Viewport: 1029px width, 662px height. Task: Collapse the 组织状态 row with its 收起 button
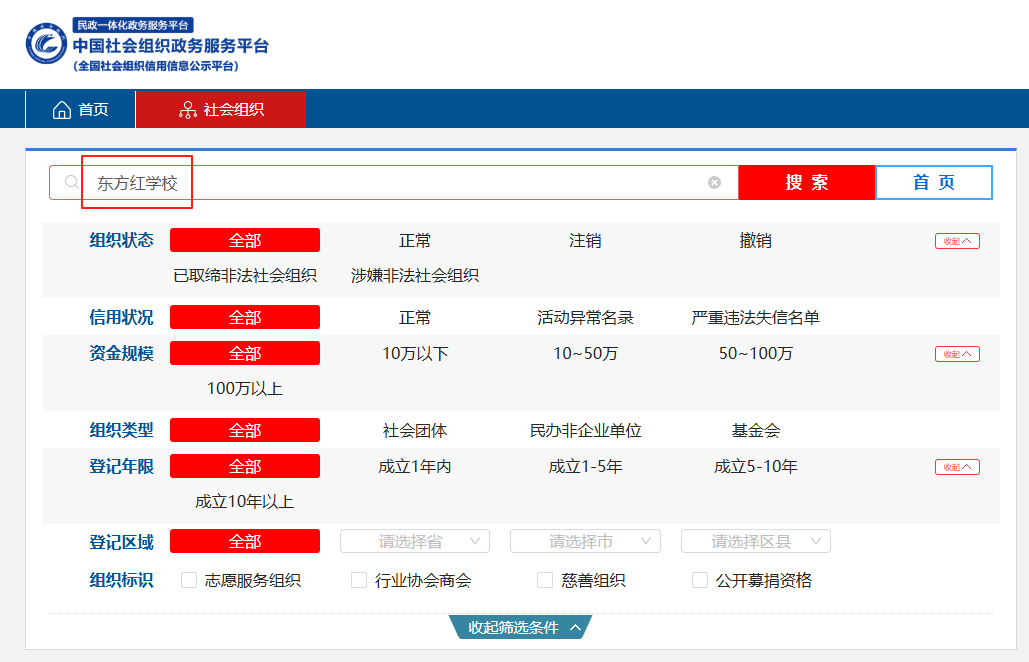click(956, 240)
